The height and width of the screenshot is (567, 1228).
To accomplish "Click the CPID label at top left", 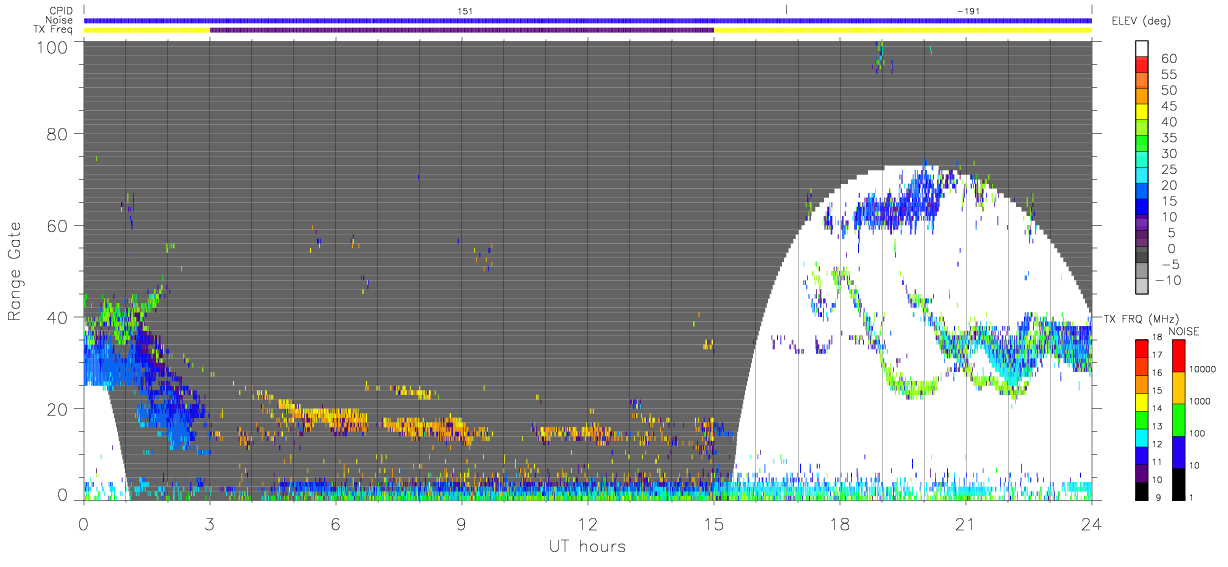I will [61, 9].
